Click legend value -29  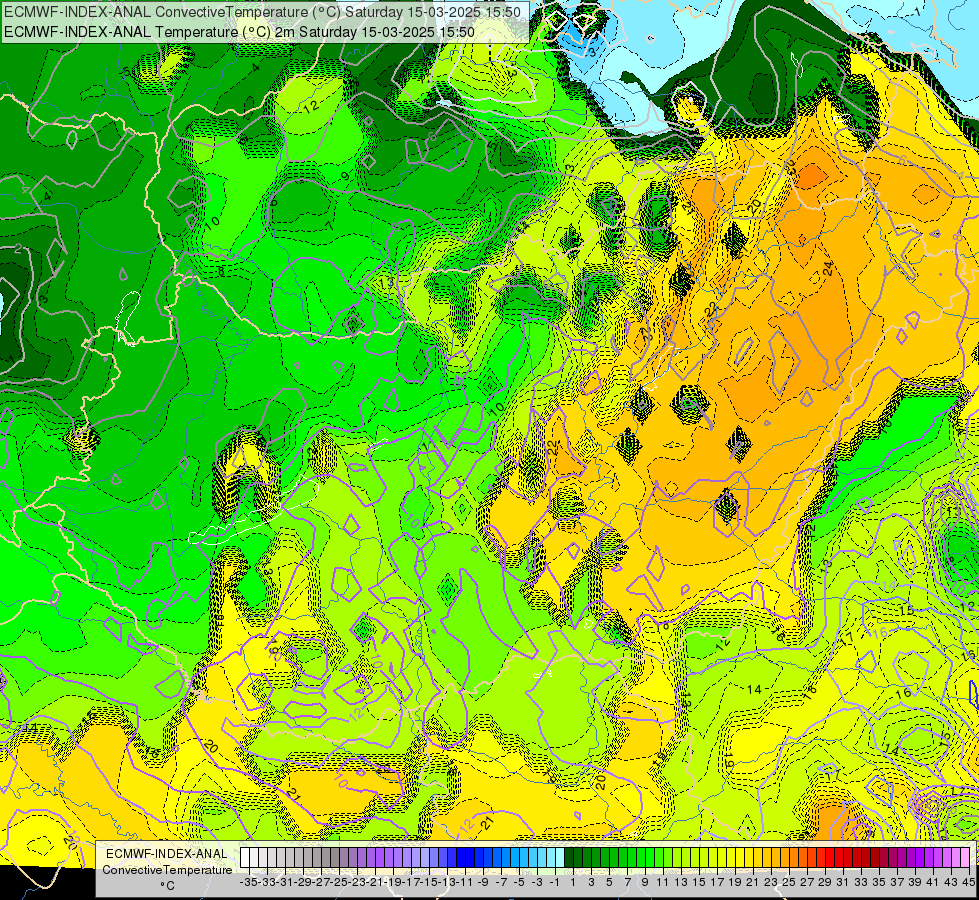(x=303, y=882)
